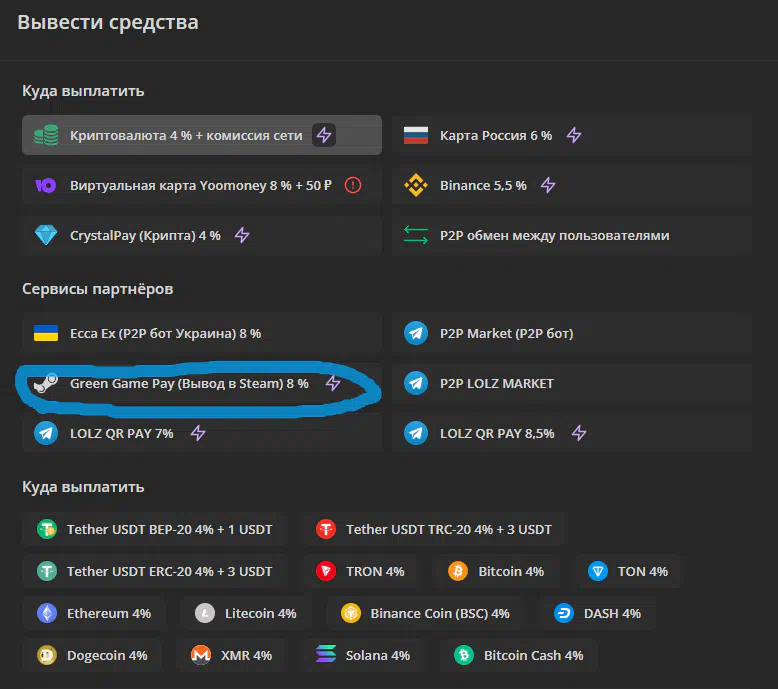Viewport: 778px width, 689px height.
Task: Click the yellow Binance Coin cube icon
Action: tap(351, 614)
